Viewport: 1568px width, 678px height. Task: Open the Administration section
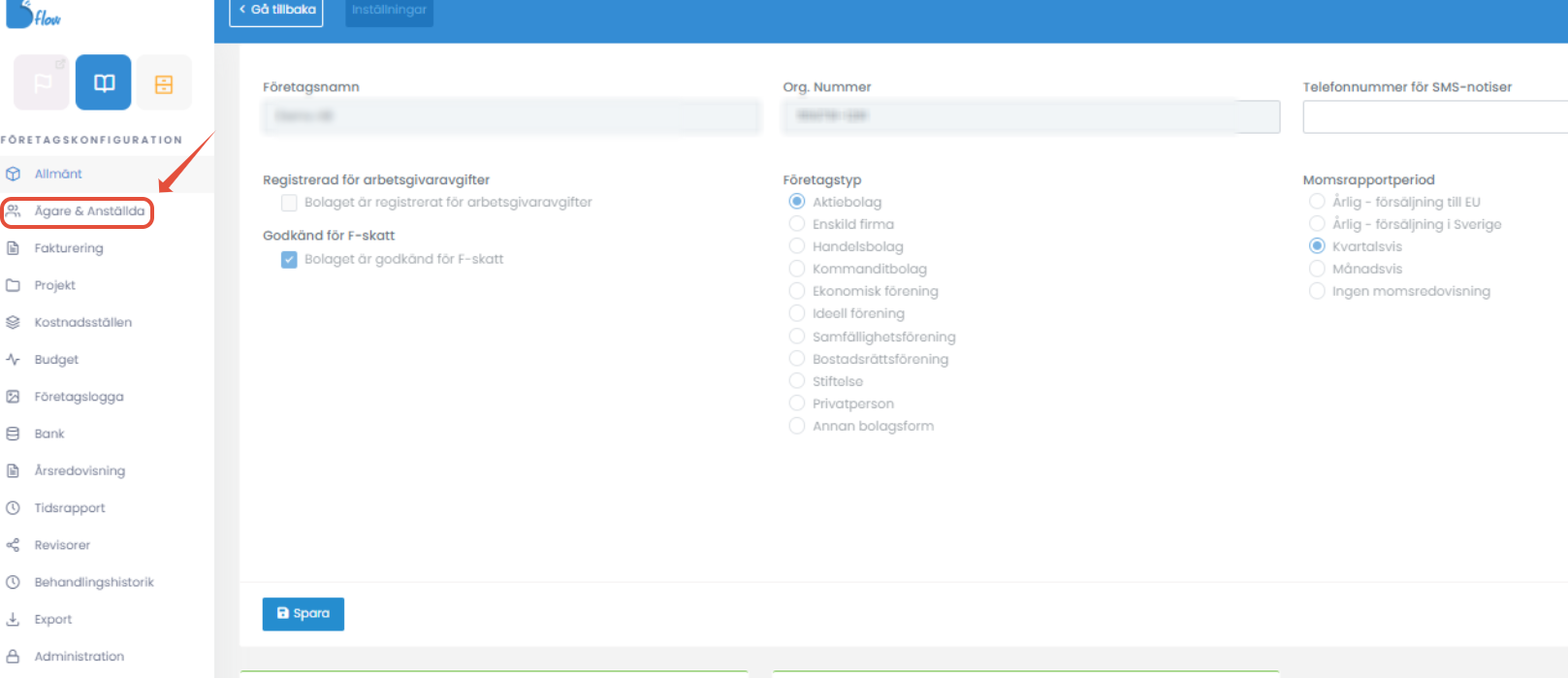(x=80, y=656)
